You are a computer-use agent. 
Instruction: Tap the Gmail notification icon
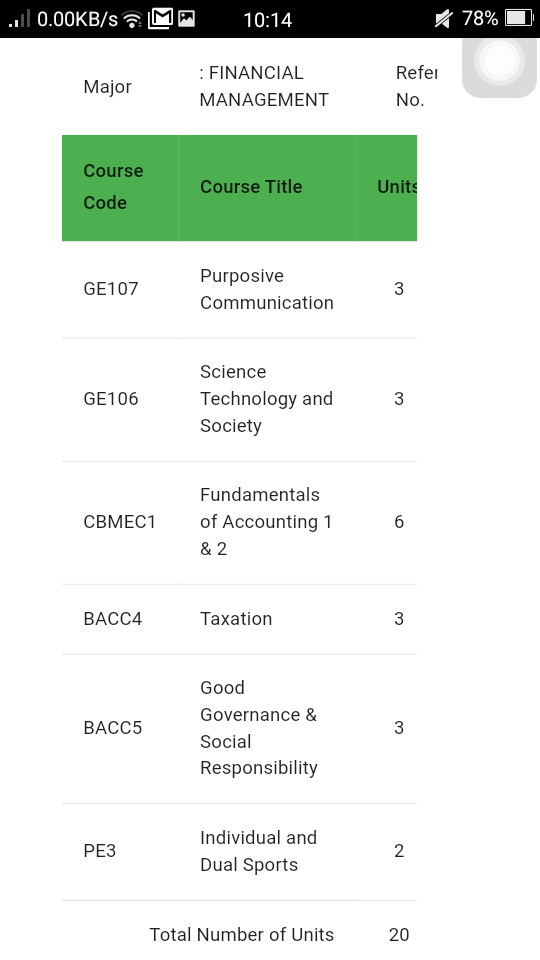160,18
